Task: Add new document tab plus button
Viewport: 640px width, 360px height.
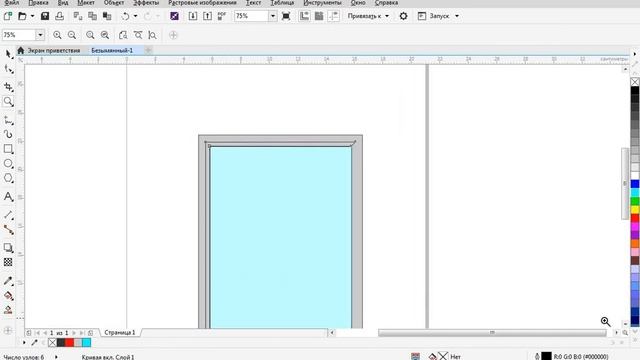Action: [x=148, y=50]
